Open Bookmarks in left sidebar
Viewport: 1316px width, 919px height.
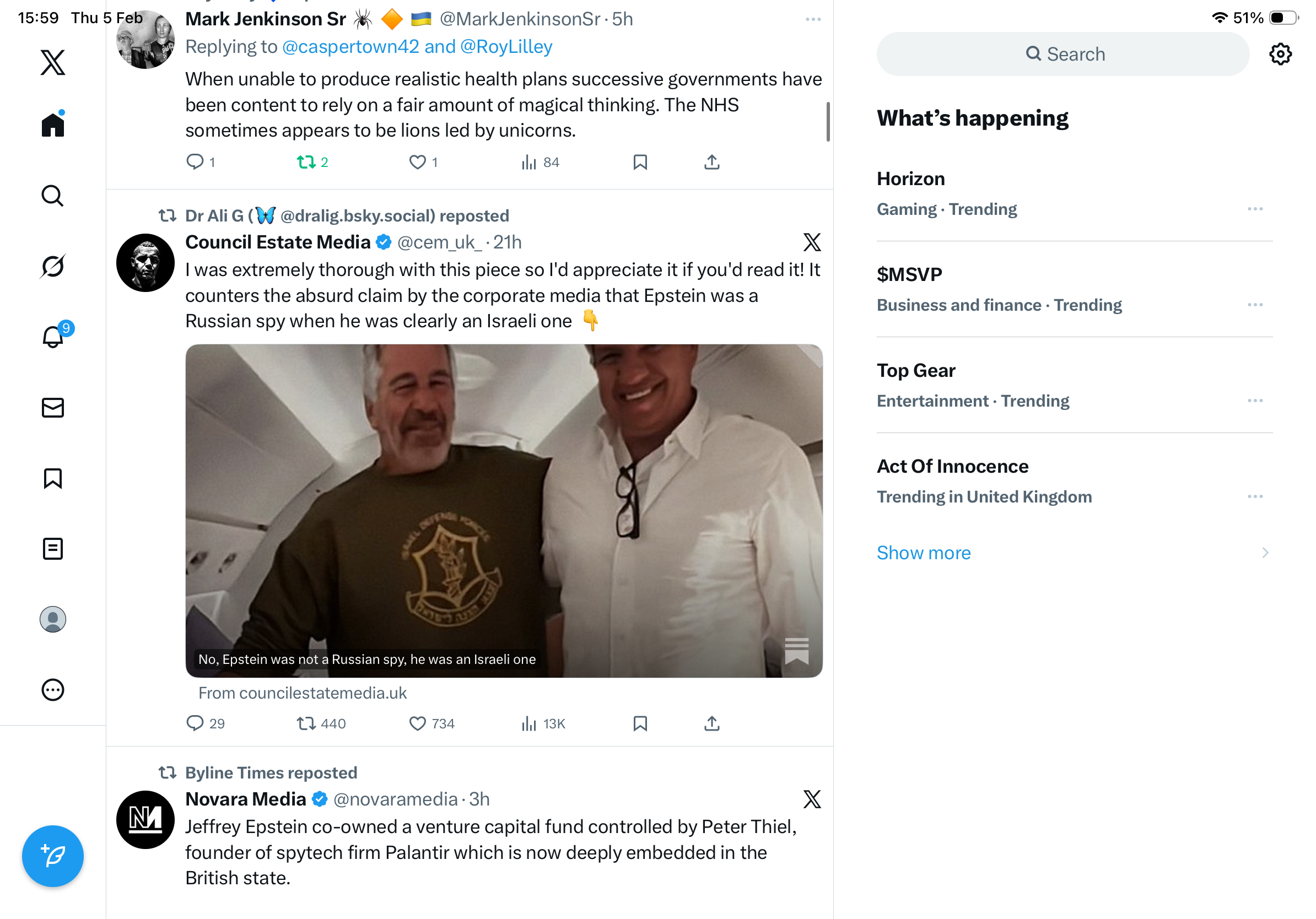tap(53, 478)
